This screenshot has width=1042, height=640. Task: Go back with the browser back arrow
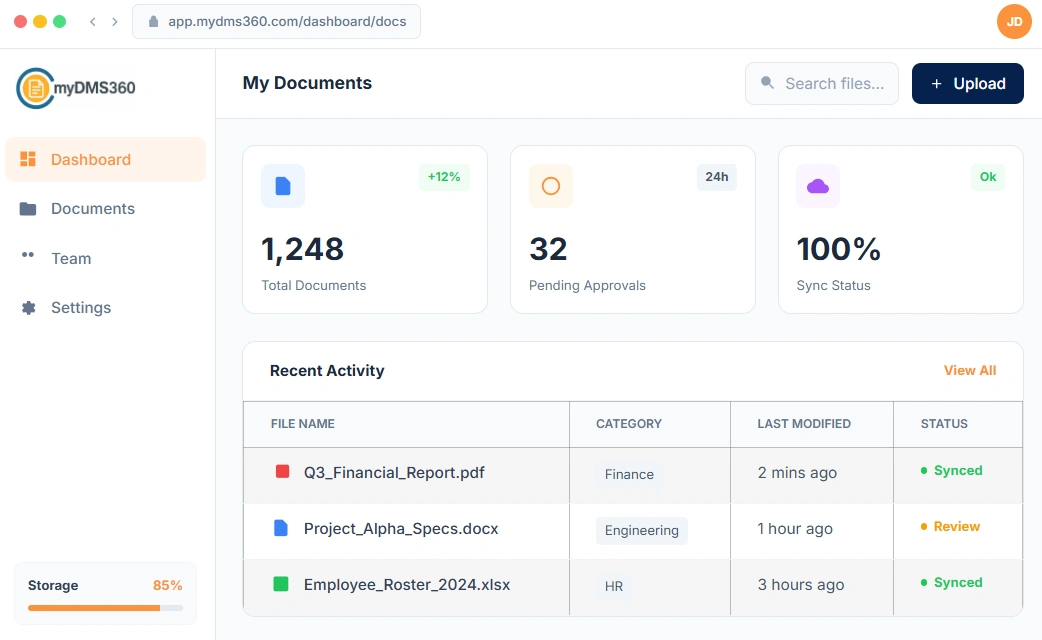[93, 21]
